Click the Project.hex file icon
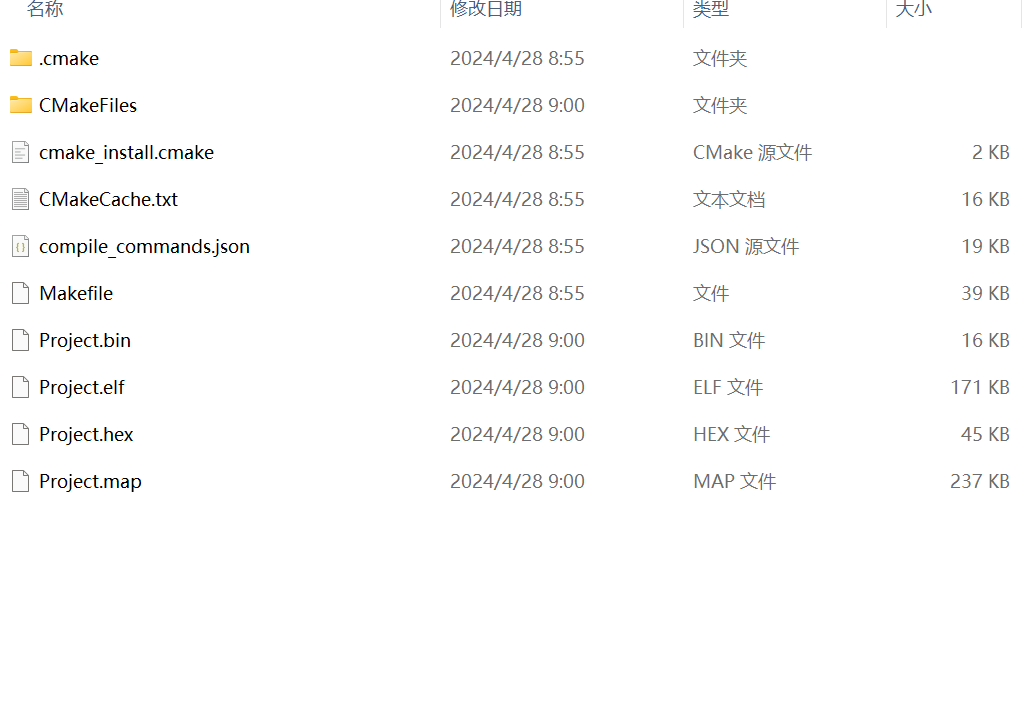This screenshot has width=1032, height=703. (x=20, y=434)
